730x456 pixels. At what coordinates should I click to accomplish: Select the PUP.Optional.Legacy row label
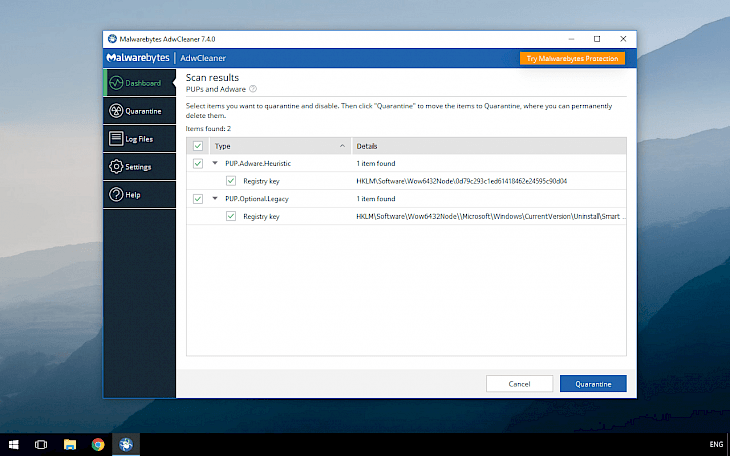coord(257,199)
